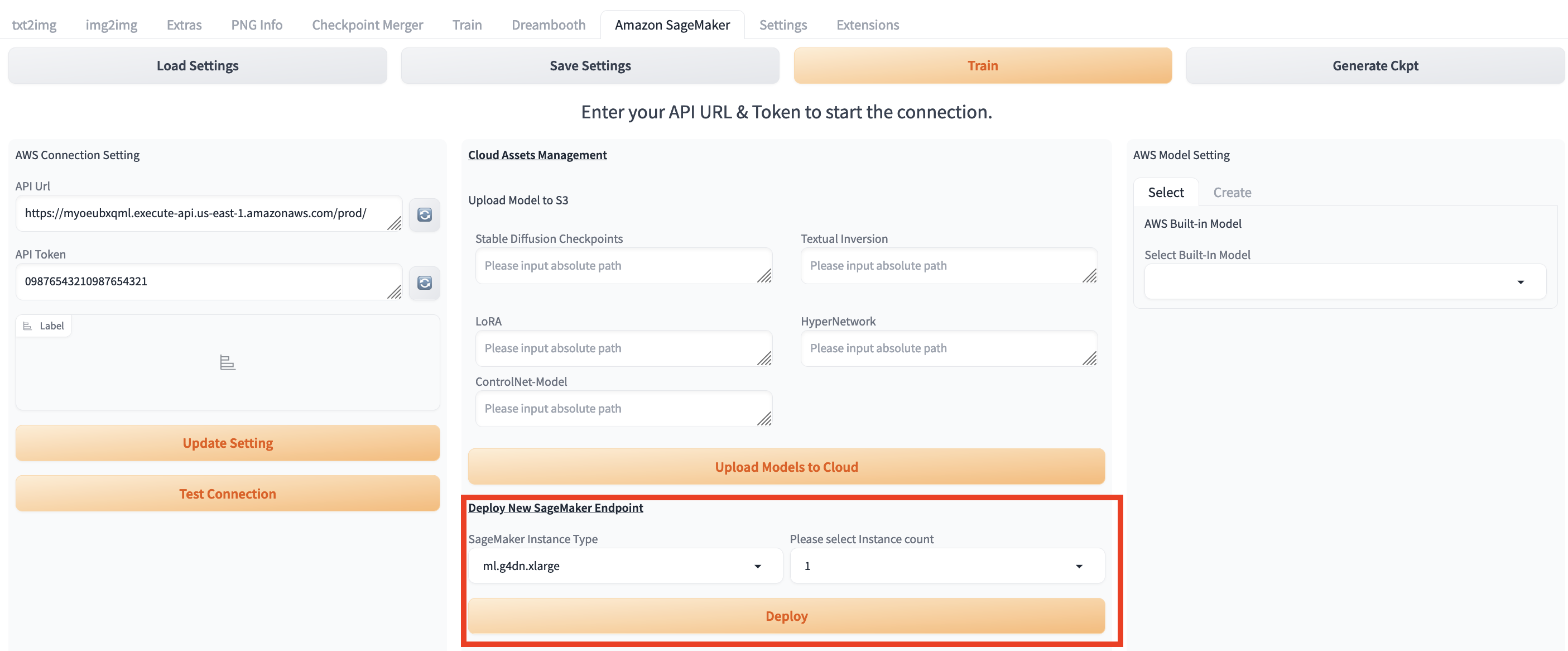Click refresh icon next to API Token
The image size is (1568, 651).
click(424, 283)
